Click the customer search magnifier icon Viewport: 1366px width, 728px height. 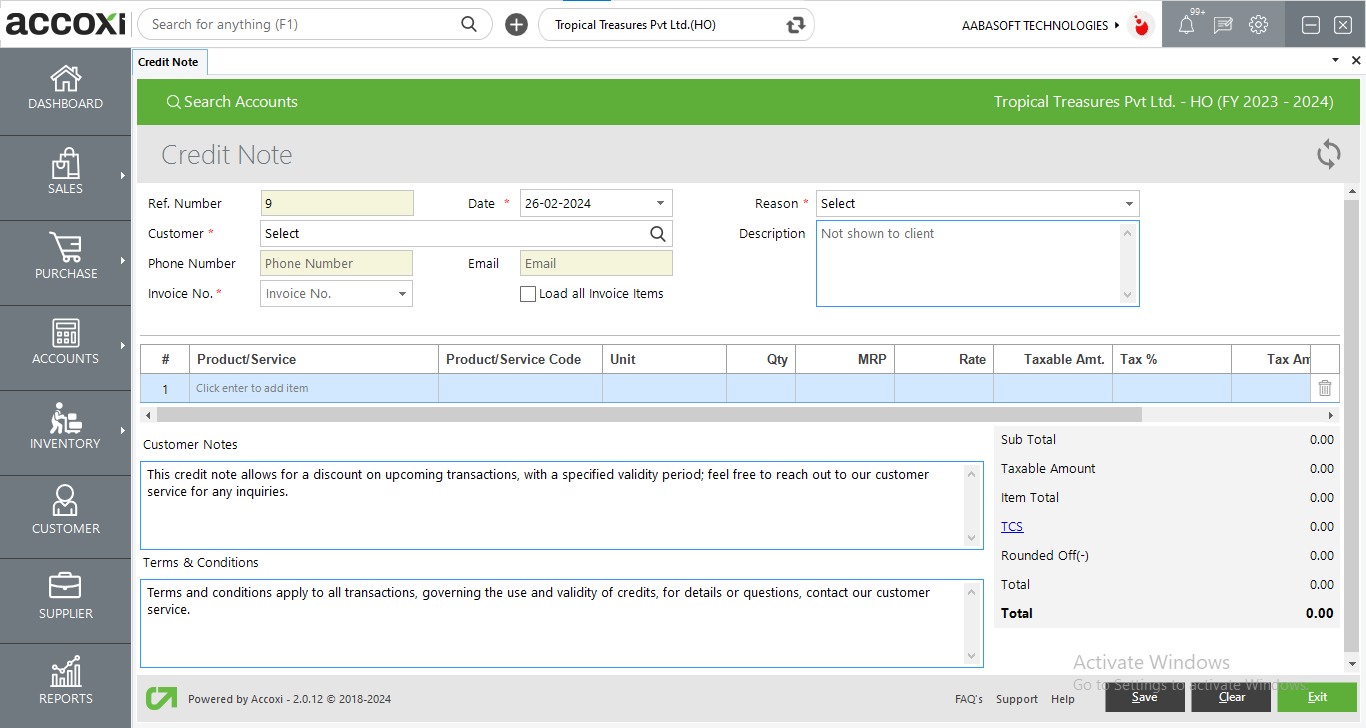pos(657,234)
